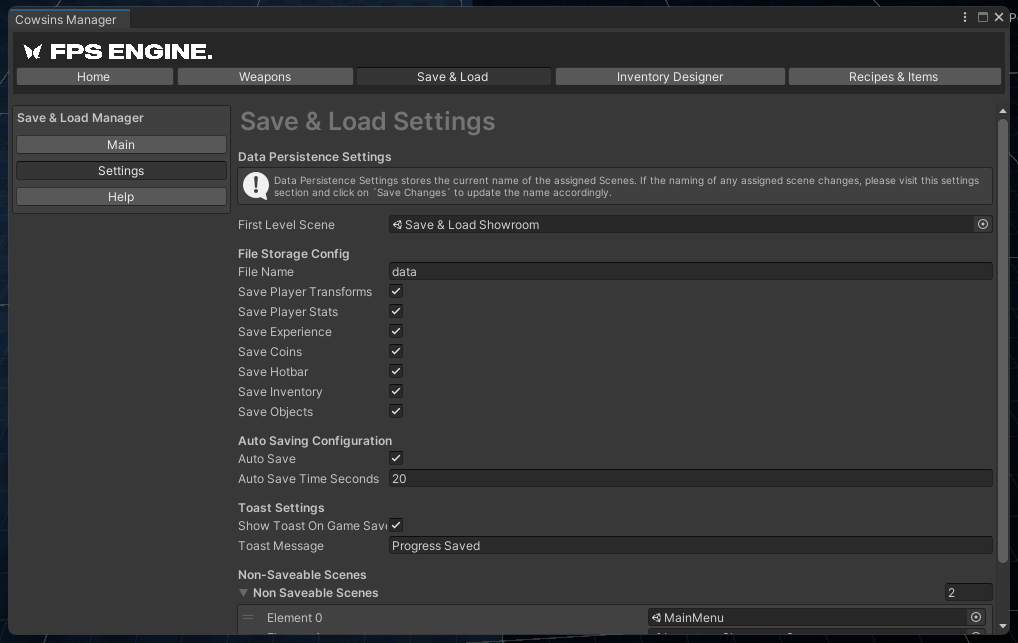The width and height of the screenshot is (1018, 643).
Task: Click the drag handle of Element 0
Action: 248,618
